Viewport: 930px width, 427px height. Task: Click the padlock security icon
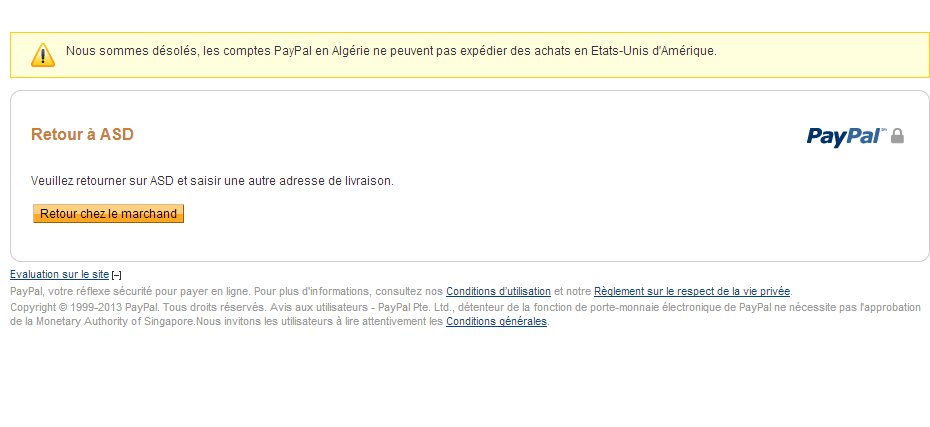pos(897,136)
